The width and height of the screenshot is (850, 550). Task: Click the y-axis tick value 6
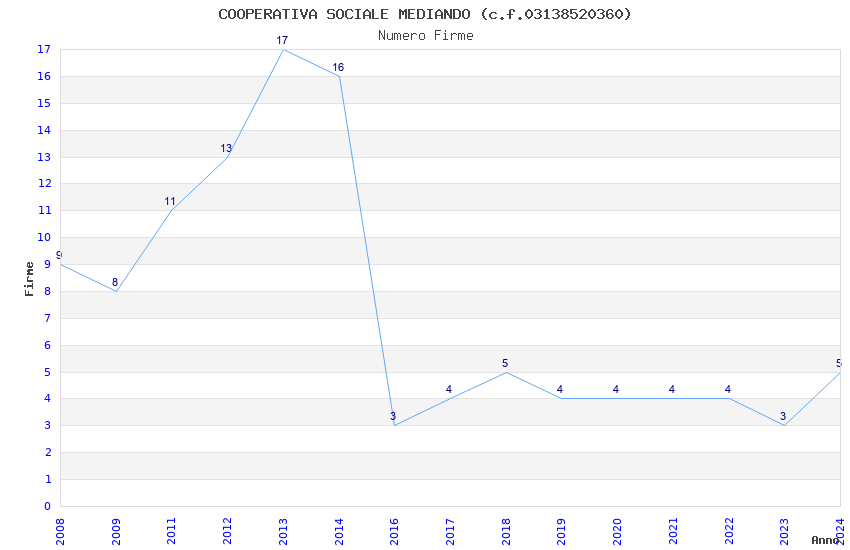(48, 345)
